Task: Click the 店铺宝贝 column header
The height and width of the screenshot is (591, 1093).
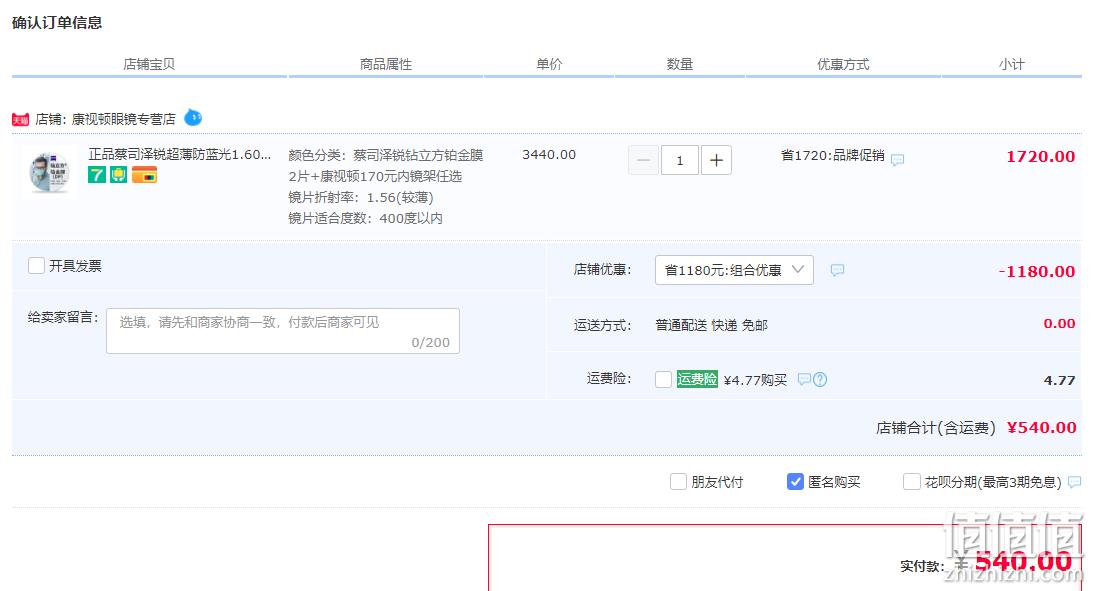Action: coord(149,64)
